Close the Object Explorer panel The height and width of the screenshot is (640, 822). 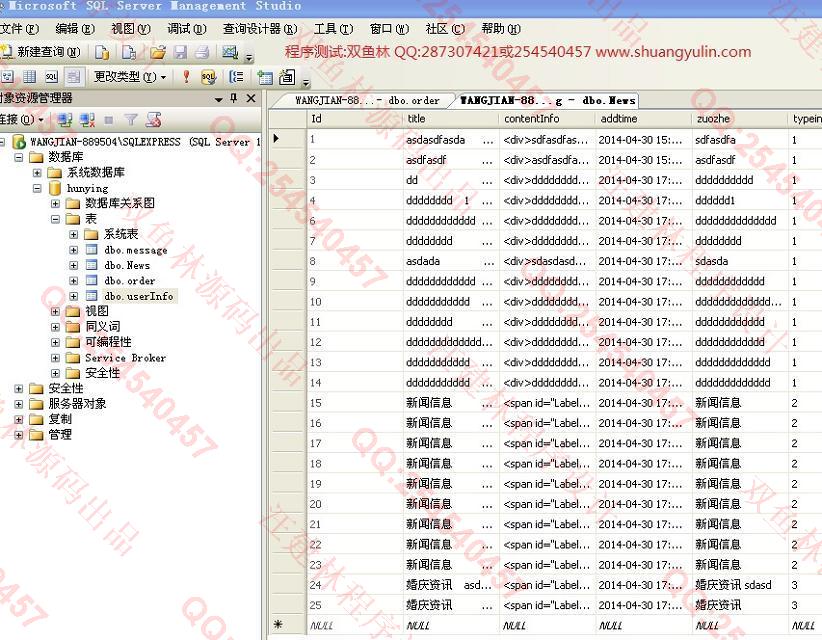pyautogui.click(x=251, y=98)
